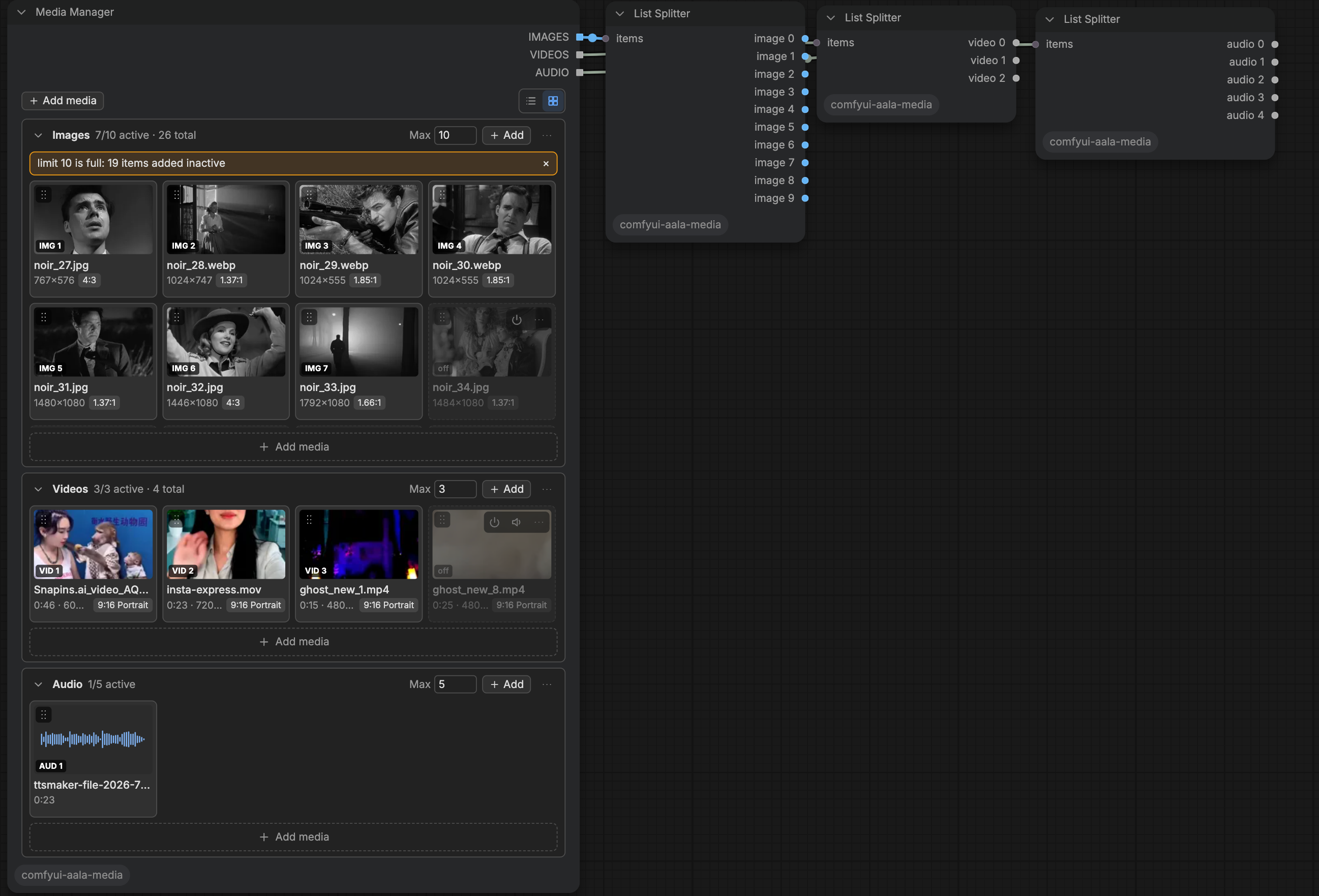Toggle power on ghost_new_8.mp4 card

tap(494, 522)
